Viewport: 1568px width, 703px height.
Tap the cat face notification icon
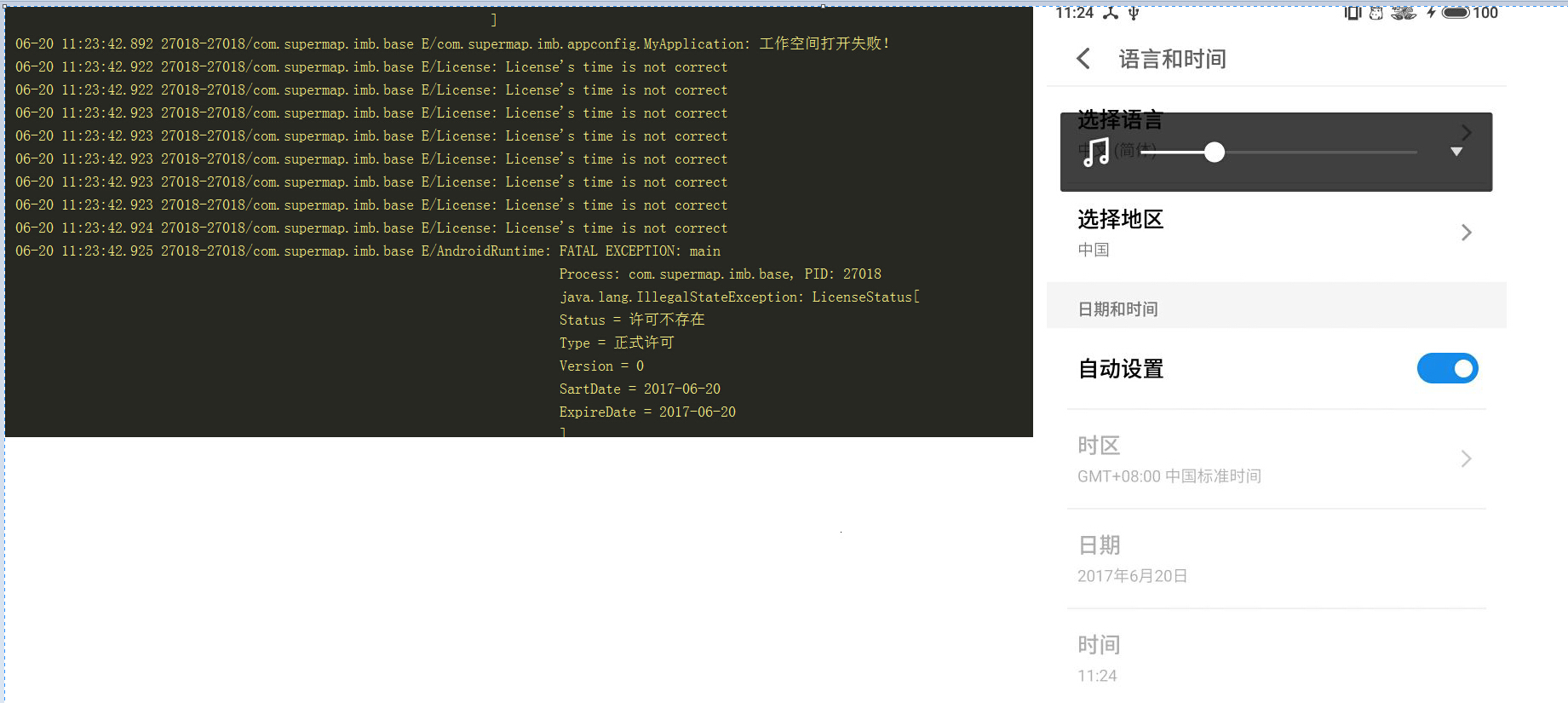(x=1376, y=13)
